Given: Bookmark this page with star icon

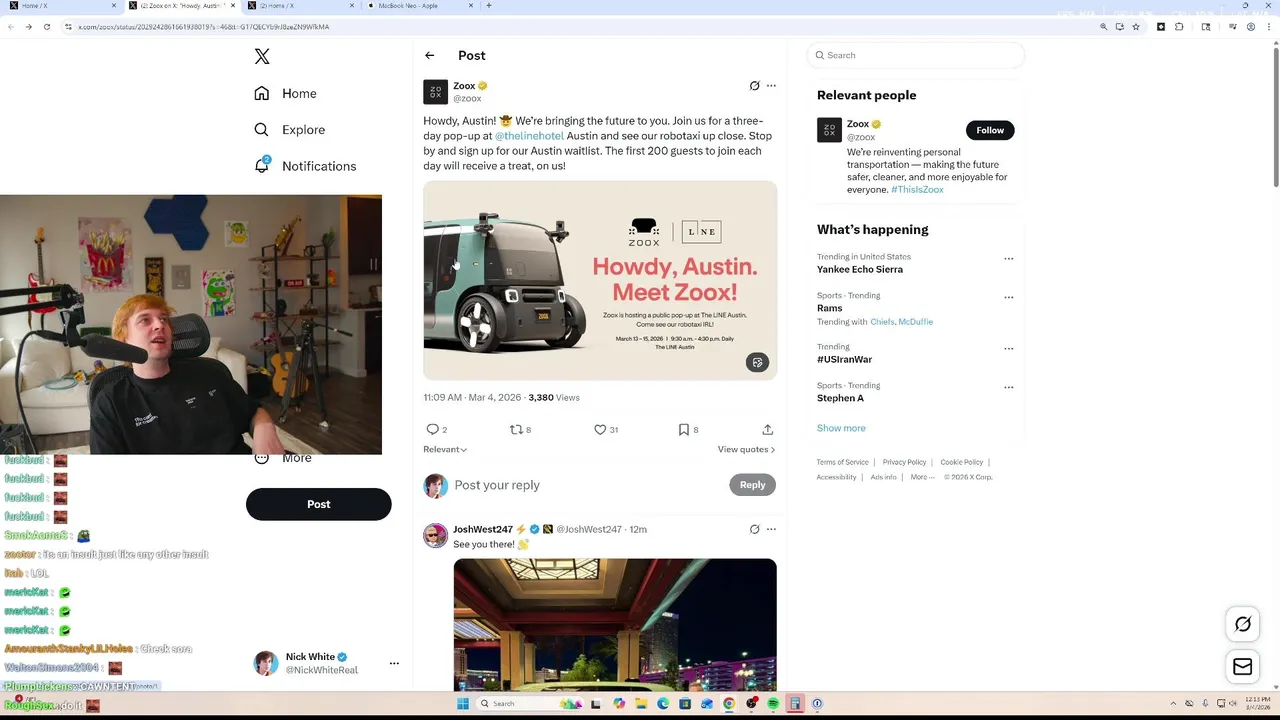Looking at the screenshot, I should click(x=1136, y=27).
